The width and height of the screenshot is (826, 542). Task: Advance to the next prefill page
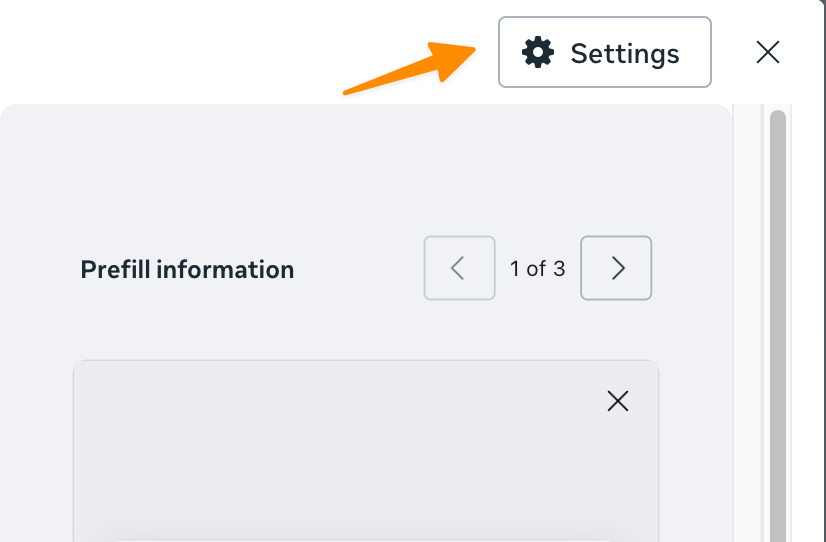coord(616,268)
